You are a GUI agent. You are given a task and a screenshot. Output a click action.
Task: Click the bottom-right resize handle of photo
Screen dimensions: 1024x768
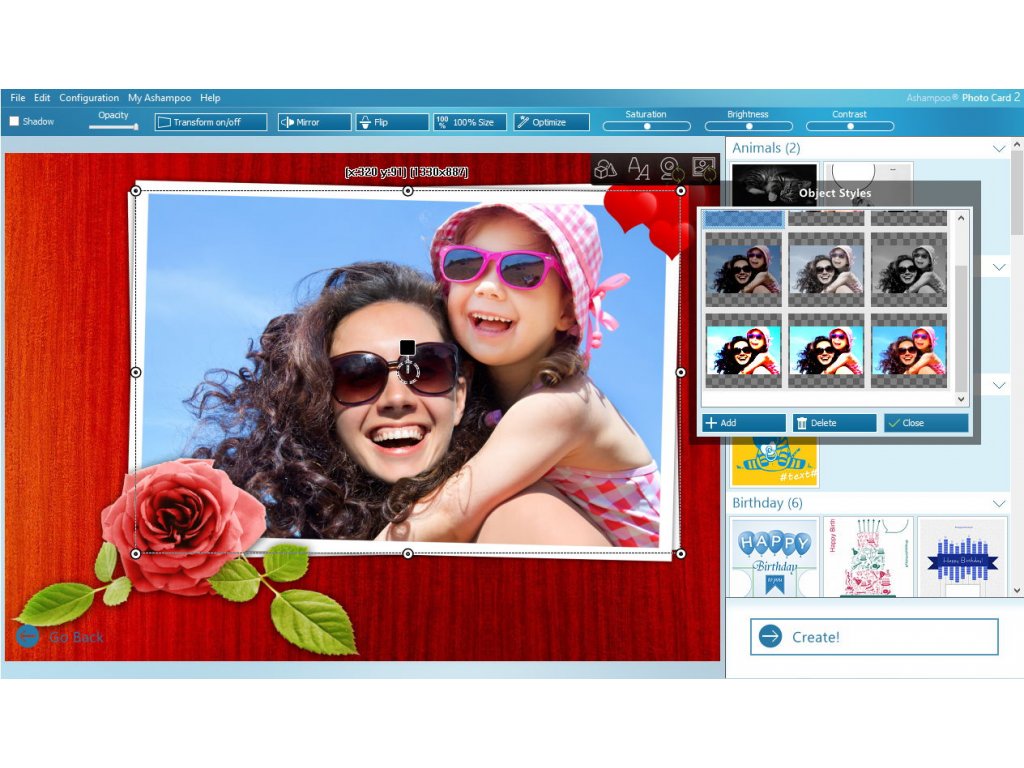(x=680, y=554)
